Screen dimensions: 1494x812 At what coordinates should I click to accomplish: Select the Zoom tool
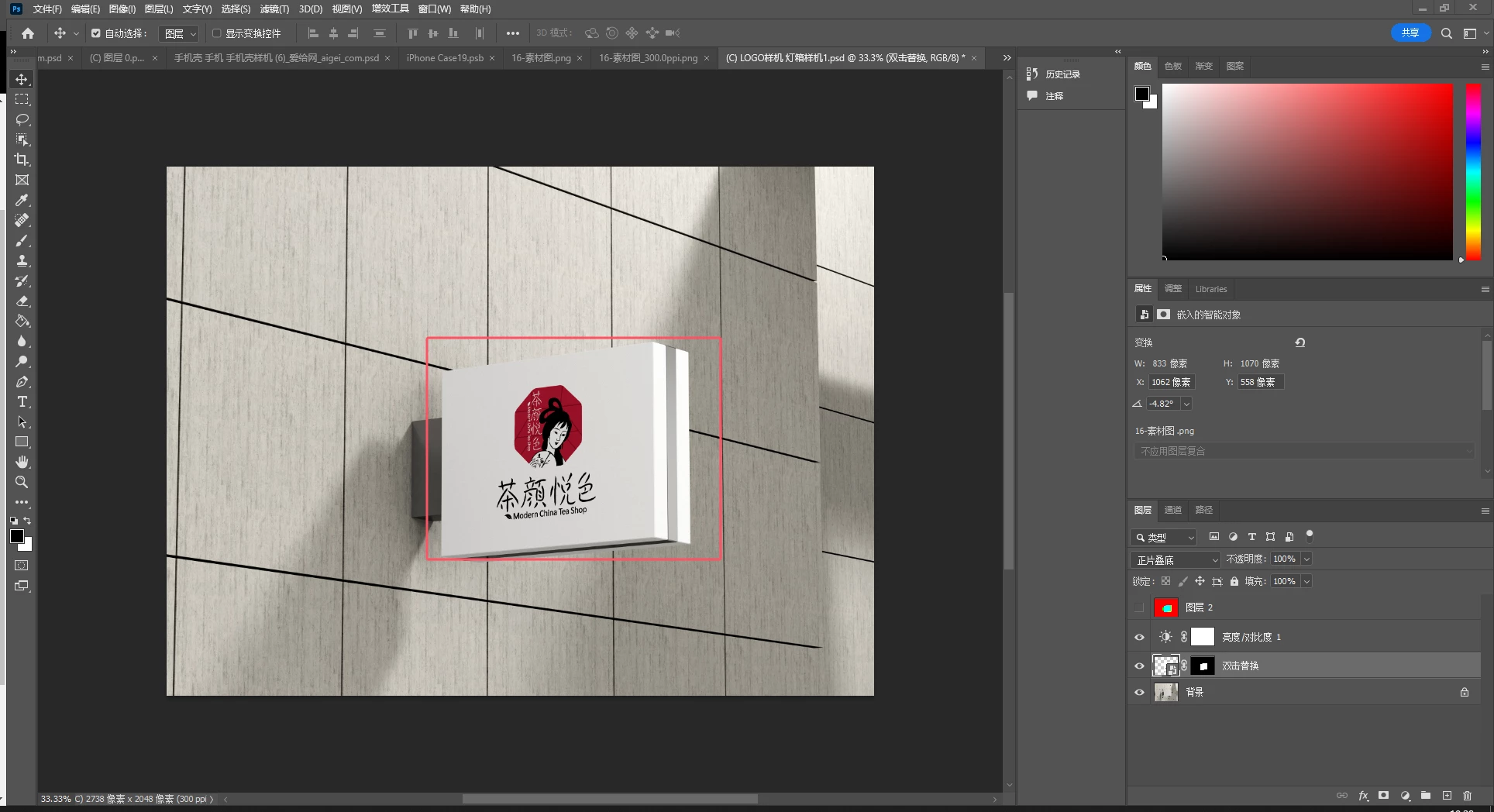tap(22, 482)
